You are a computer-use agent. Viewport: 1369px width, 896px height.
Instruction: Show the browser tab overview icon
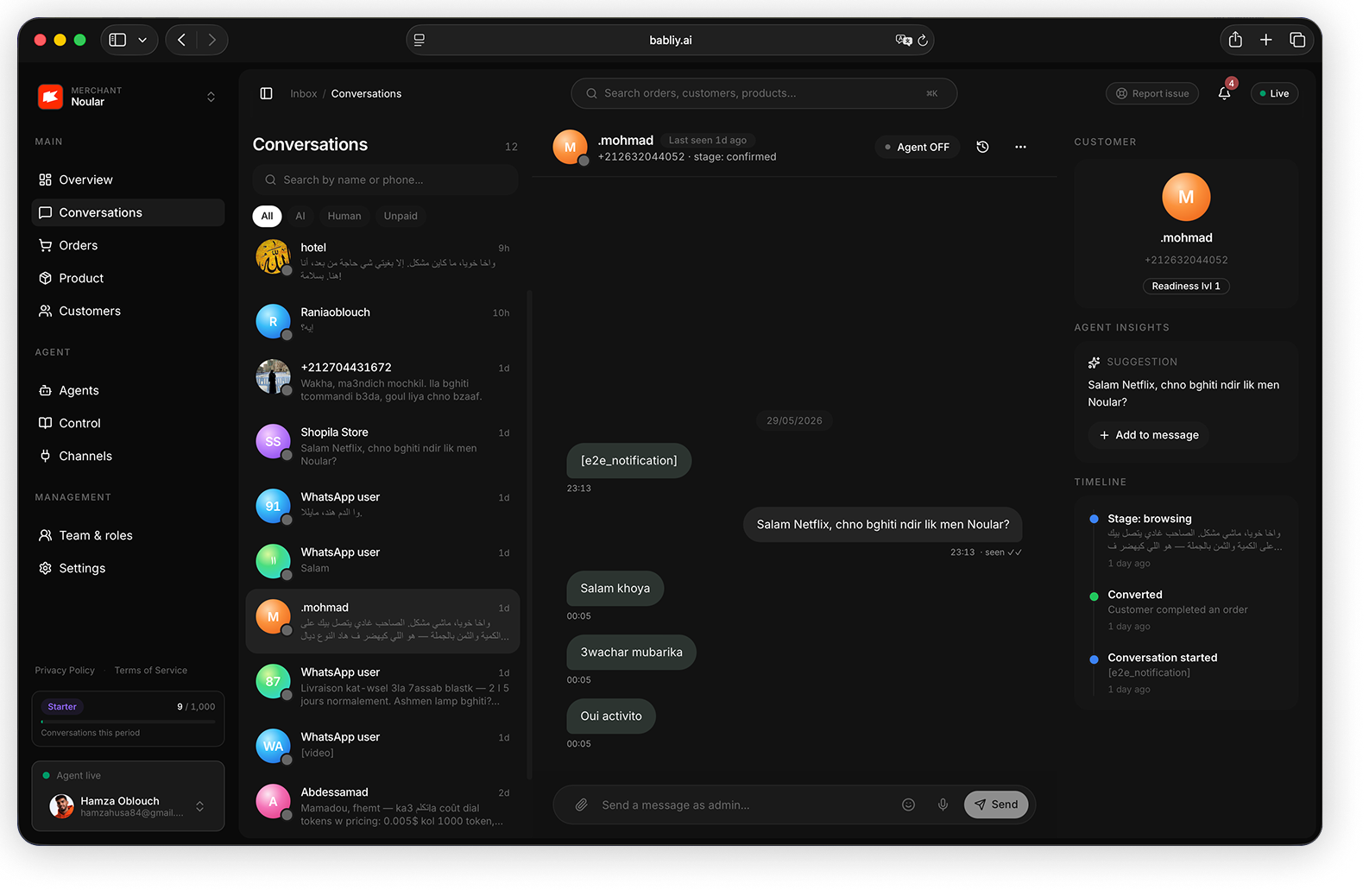pos(1297,40)
